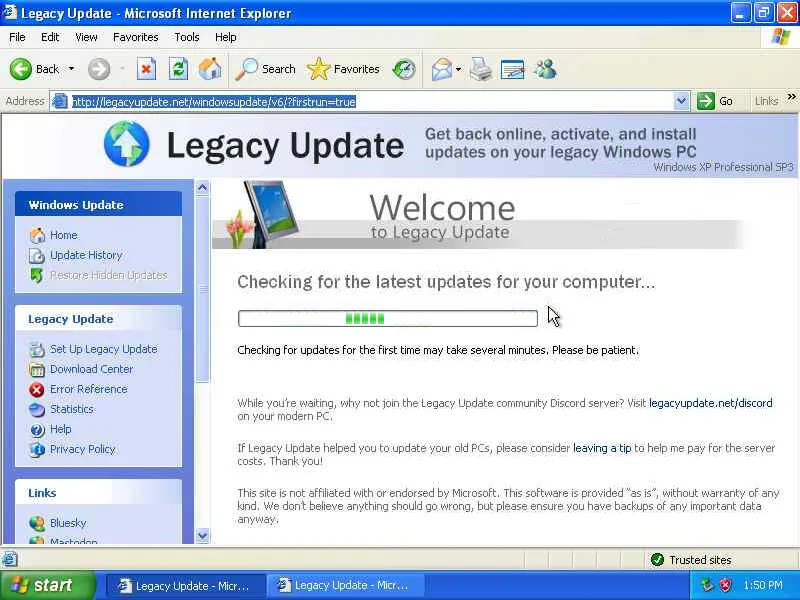The image size is (800, 600).
Task: Open the Back button history dropdown arrow
Action: [x=71, y=69]
